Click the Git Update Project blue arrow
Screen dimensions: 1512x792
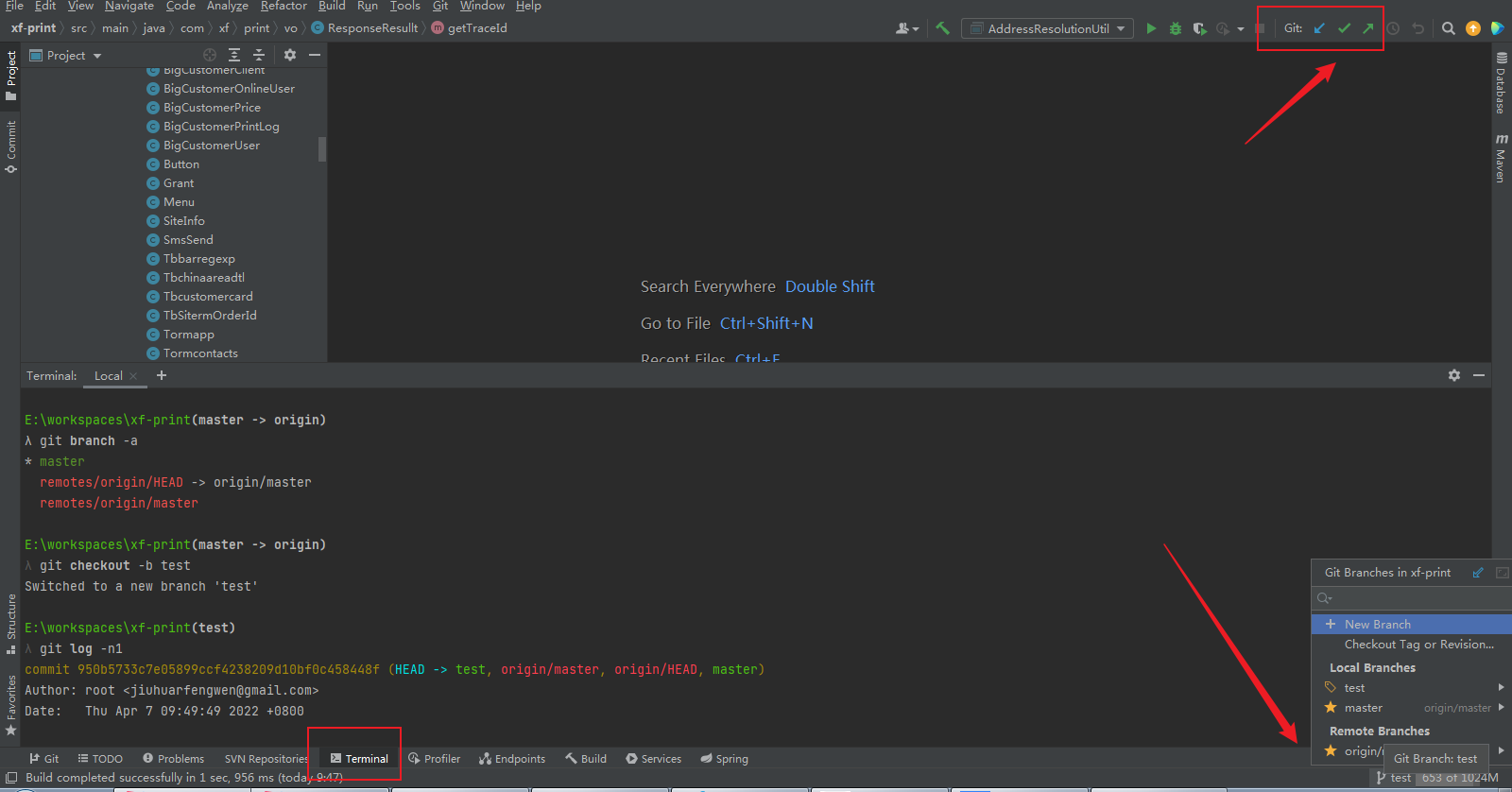[1319, 28]
